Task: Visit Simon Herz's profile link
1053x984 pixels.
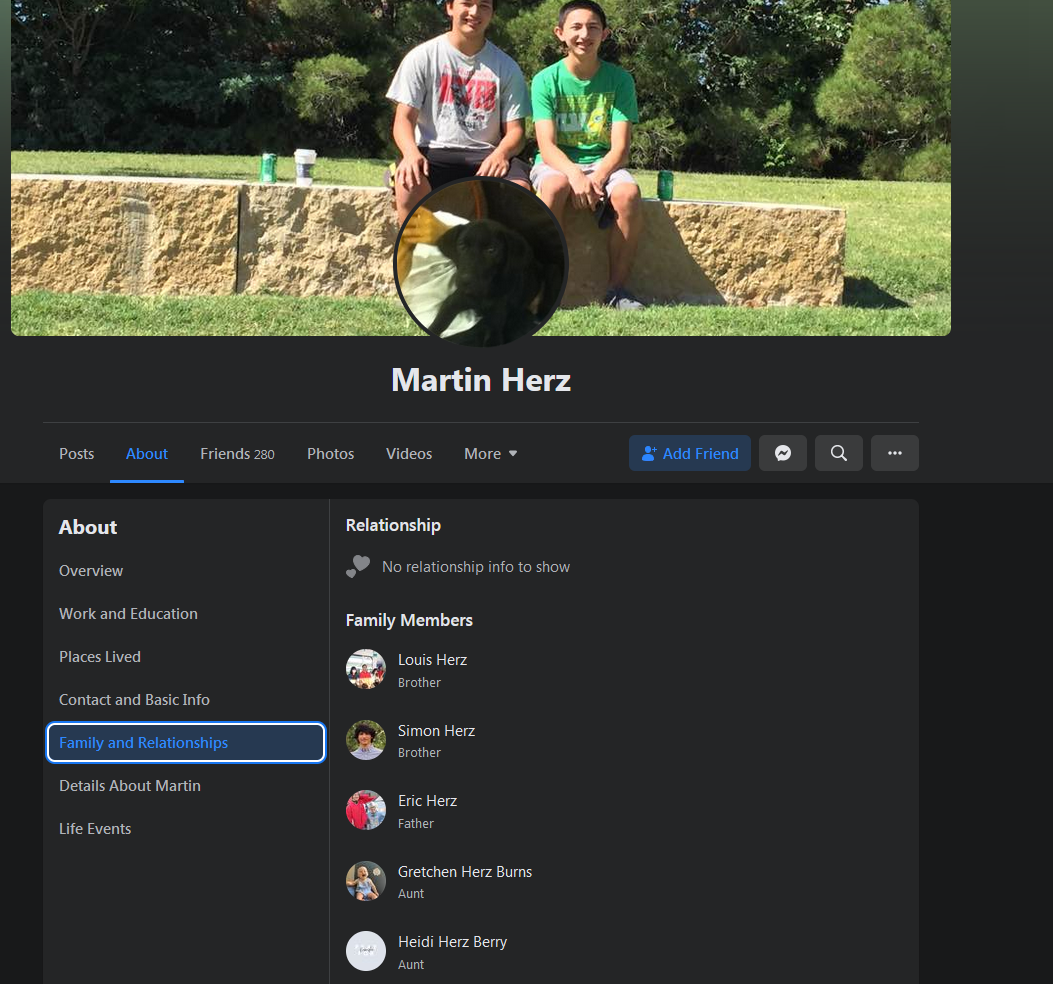Action: (x=437, y=731)
